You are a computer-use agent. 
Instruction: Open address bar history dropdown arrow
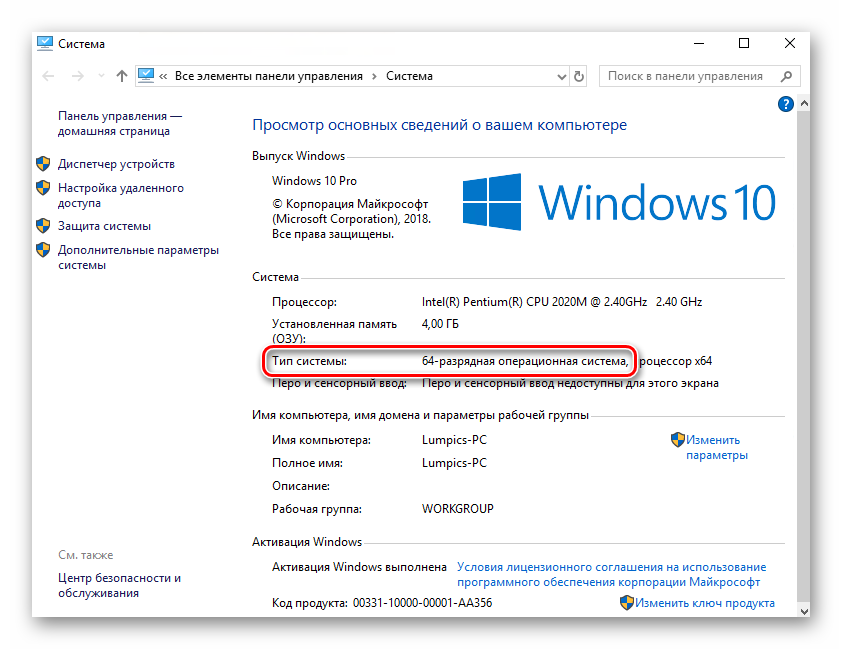(x=561, y=76)
